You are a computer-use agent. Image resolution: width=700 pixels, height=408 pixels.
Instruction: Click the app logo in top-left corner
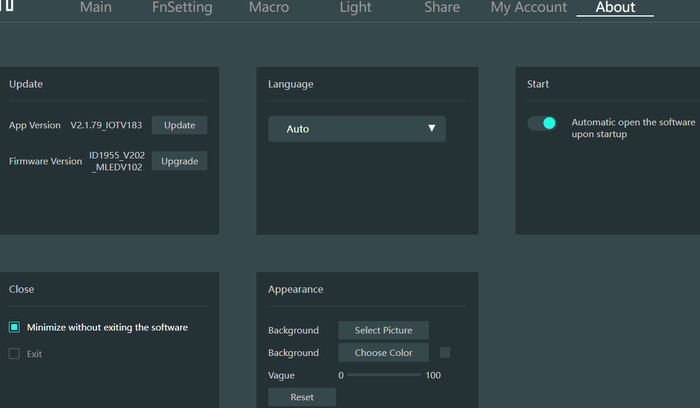tap(6, 7)
